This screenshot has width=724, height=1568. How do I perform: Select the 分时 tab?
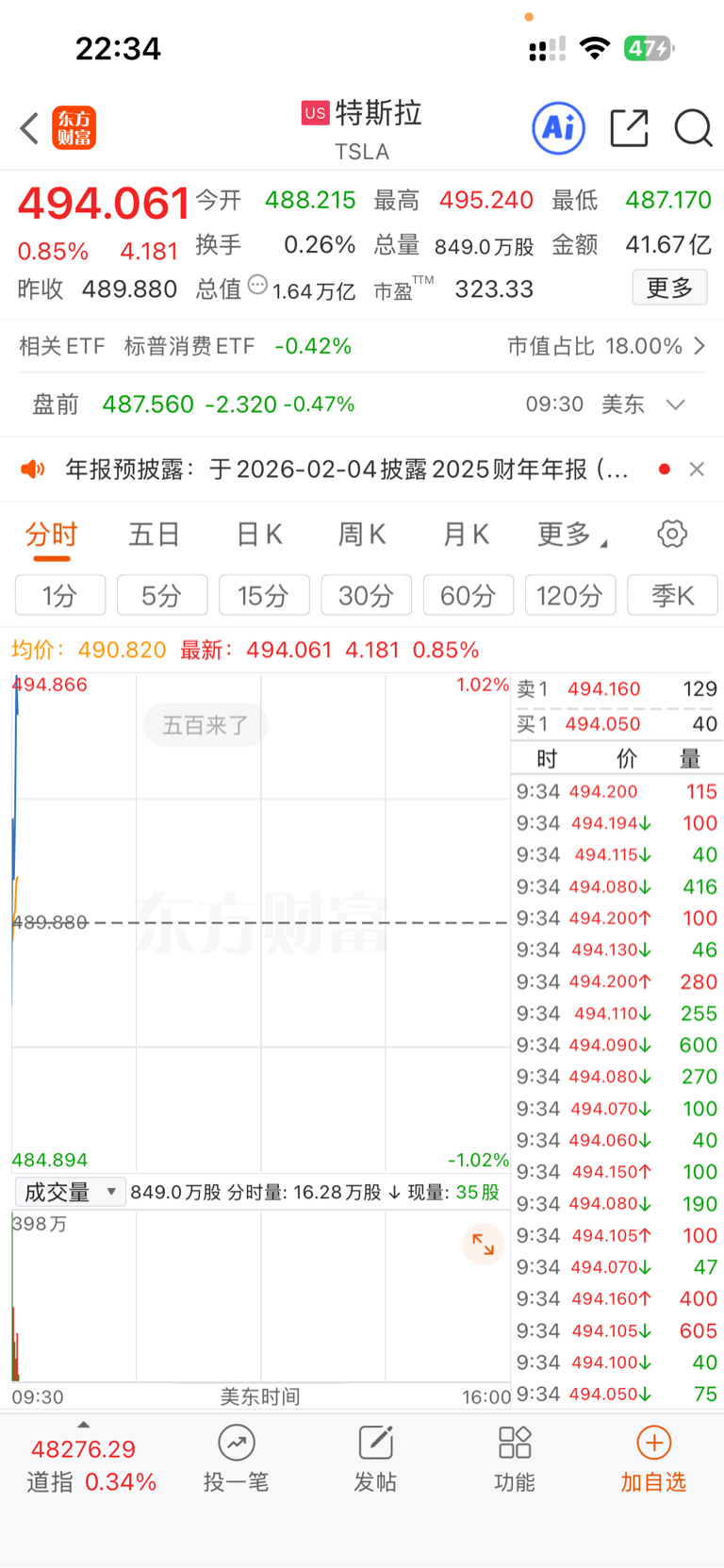(52, 535)
